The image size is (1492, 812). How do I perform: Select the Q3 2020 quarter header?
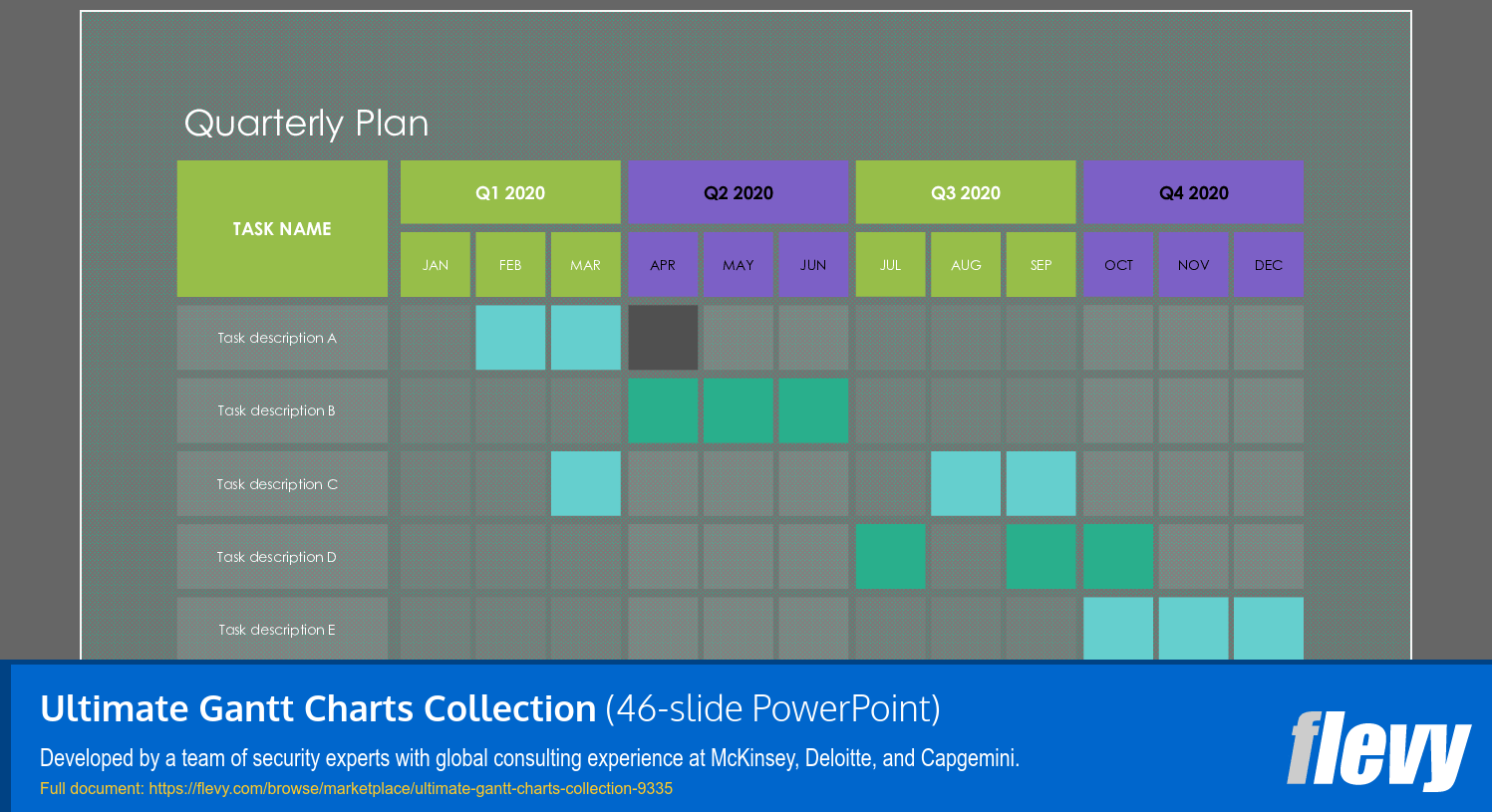[966, 192]
